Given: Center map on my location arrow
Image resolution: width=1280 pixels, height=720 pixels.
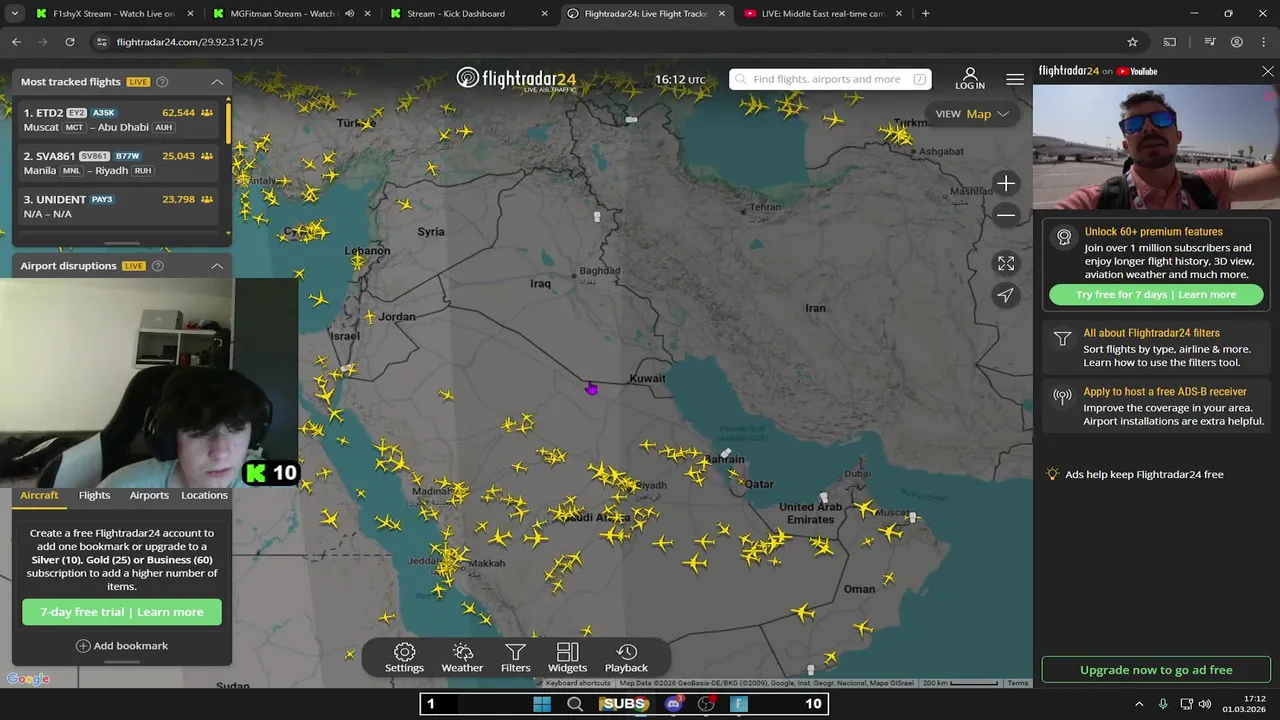Looking at the screenshot, I should [x=1006, y=295].
